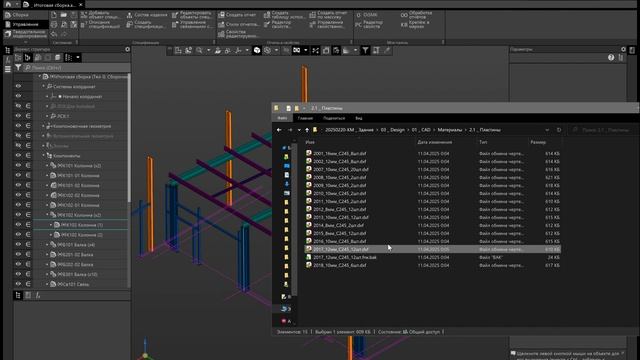Screen dimensions: 640x360
Task: Click the 03_Design breadcrumb in Explorer path
Action: point(393,130)
